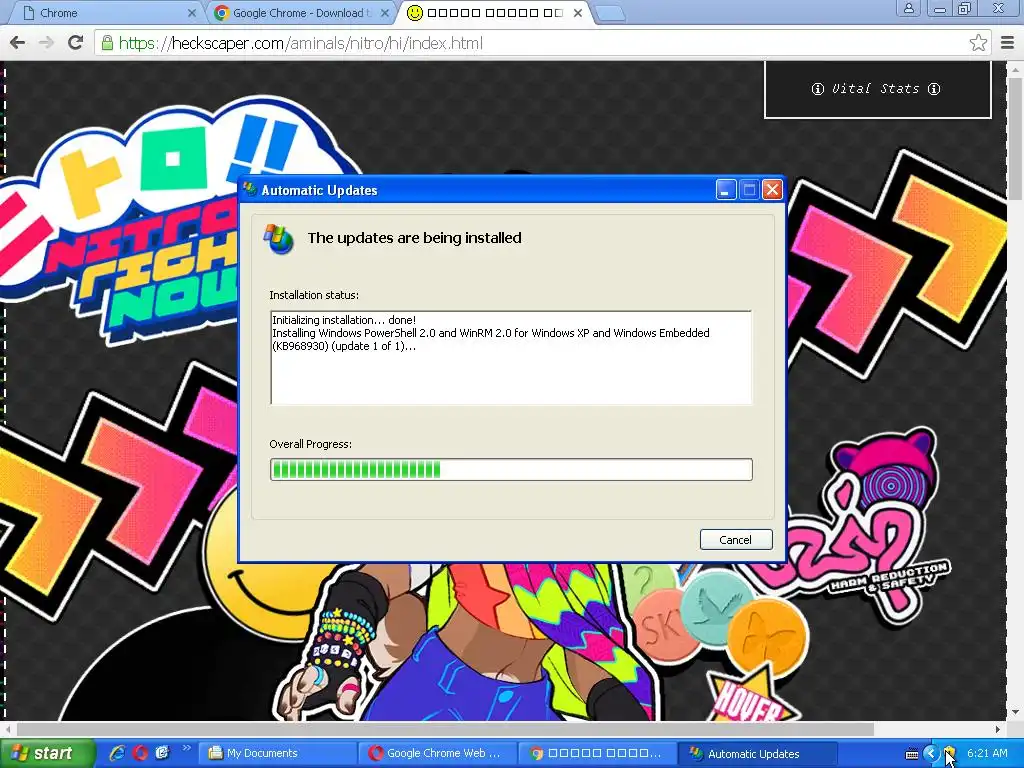Image resolution: width=1024 pixels, height=768 pixels.
Task: Click the horizontal scrollbar thumb
Action: 445,729
